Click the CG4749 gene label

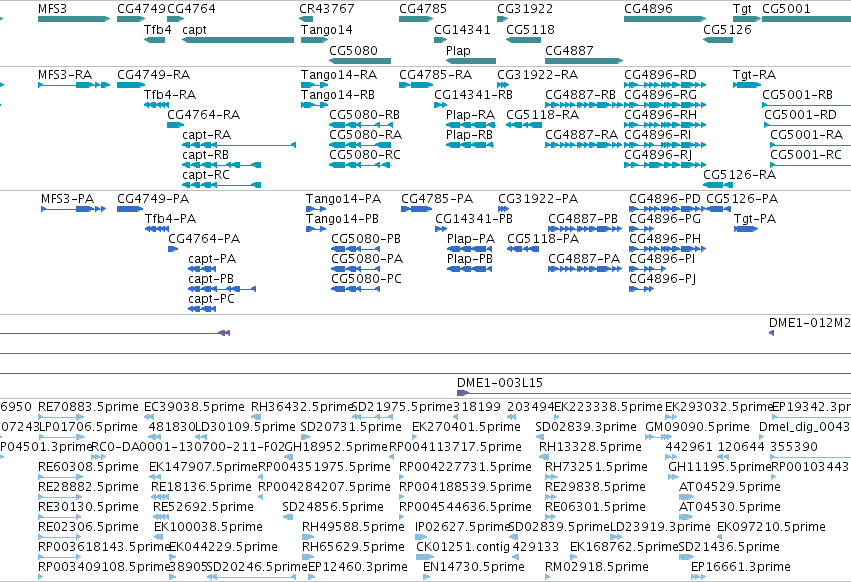coord(141,9)
